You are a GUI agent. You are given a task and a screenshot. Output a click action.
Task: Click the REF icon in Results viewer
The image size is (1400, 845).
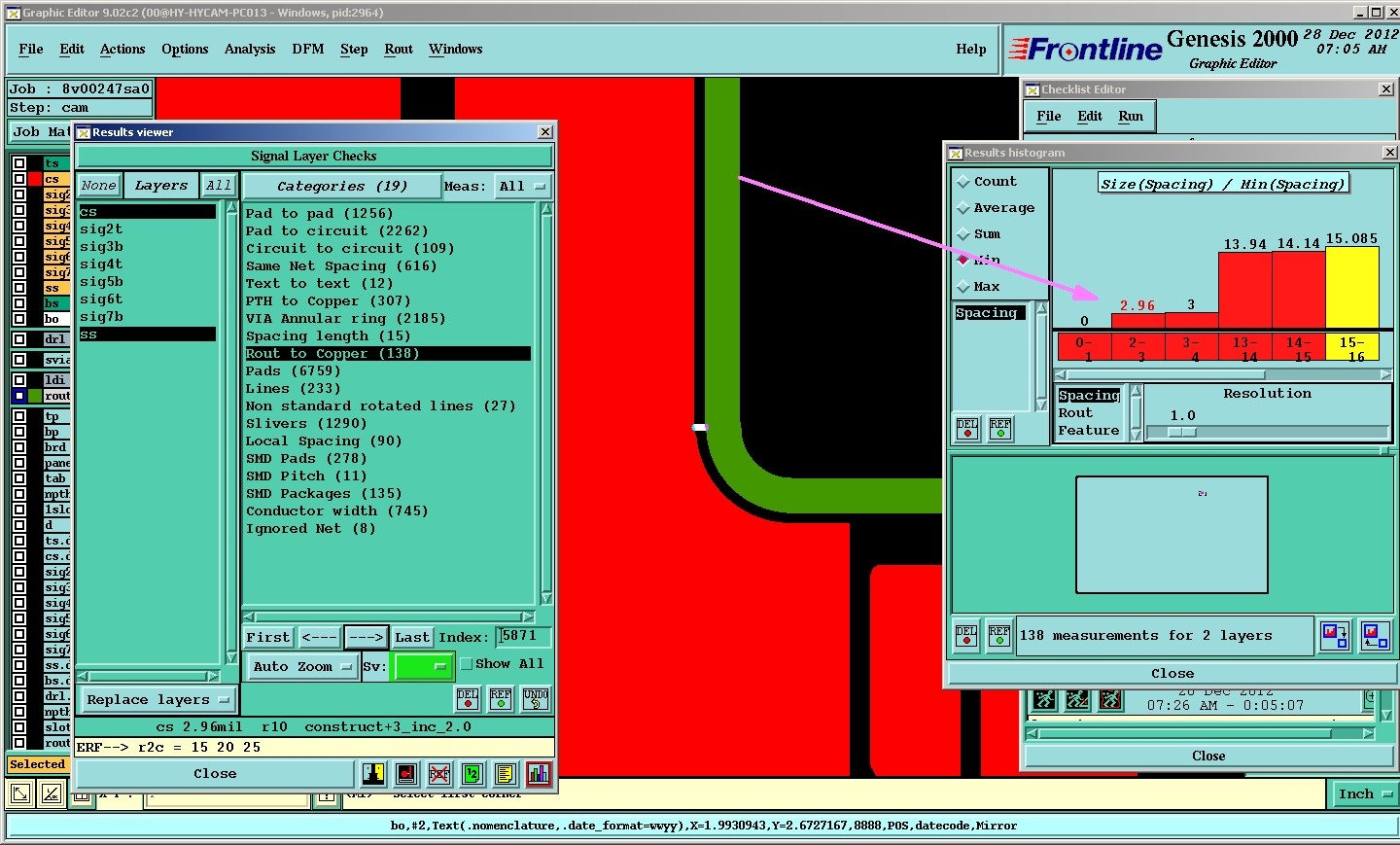(501, 698)
